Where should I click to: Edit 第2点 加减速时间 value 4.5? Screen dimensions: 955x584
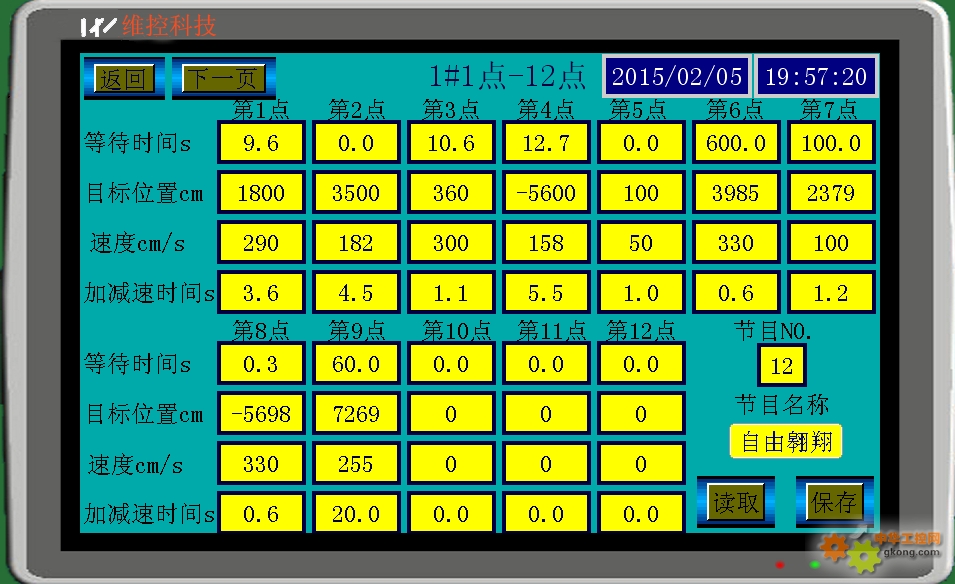coord(356,292)
